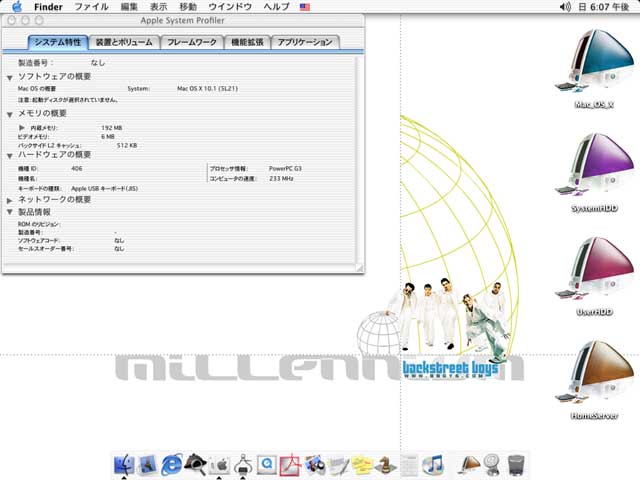Click the PowerPC G3 processor text
The width and height of the screenshot is (640, 480).
click(x=285, y=168)
